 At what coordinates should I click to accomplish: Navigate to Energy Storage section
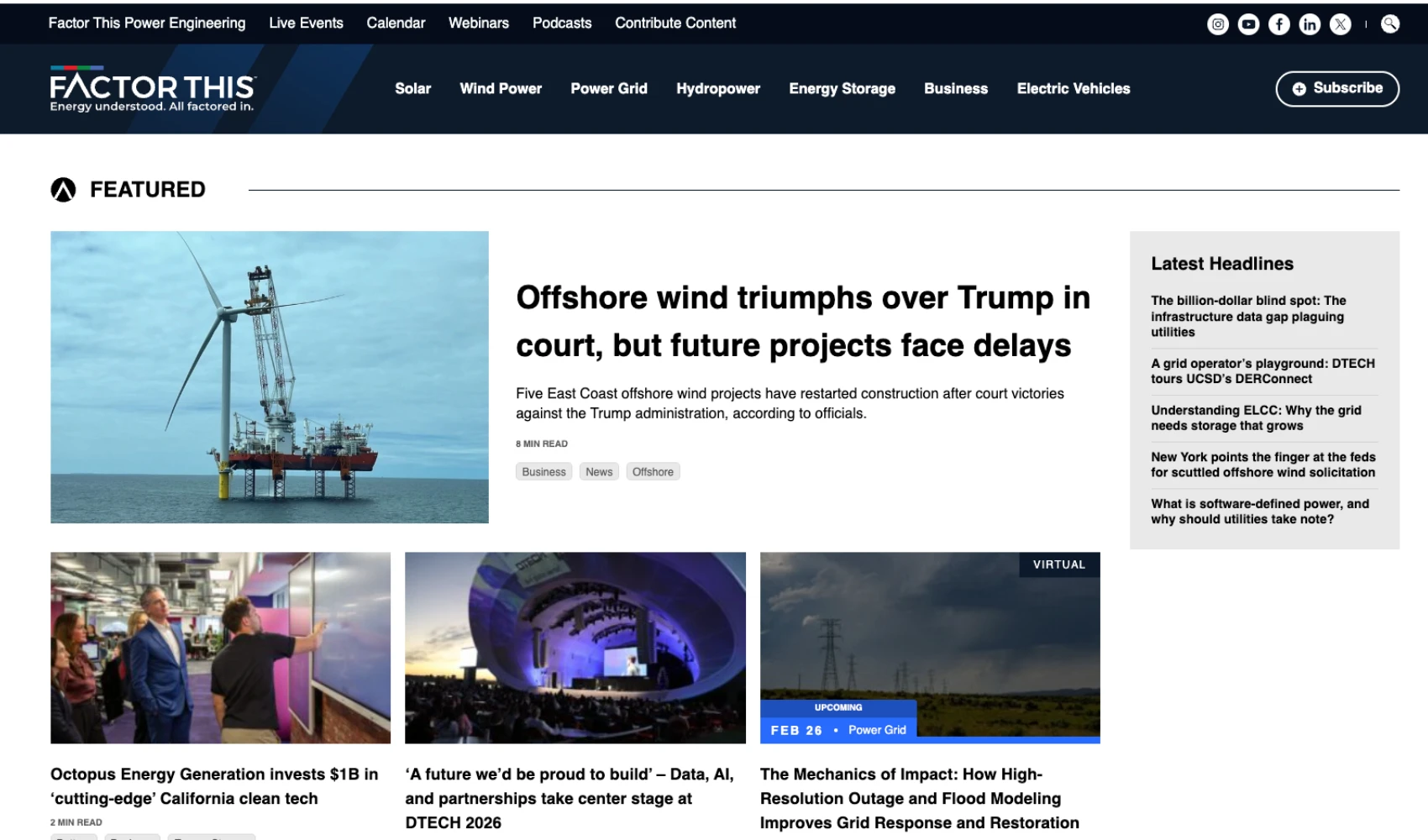pos(842,88)
